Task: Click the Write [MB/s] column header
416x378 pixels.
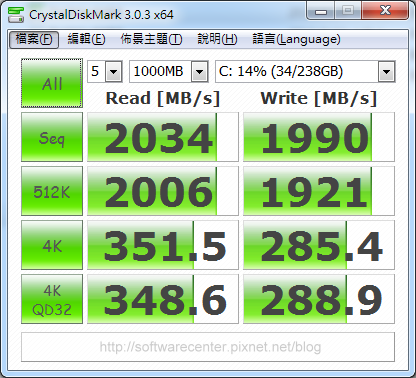Action: pos(319,98)
